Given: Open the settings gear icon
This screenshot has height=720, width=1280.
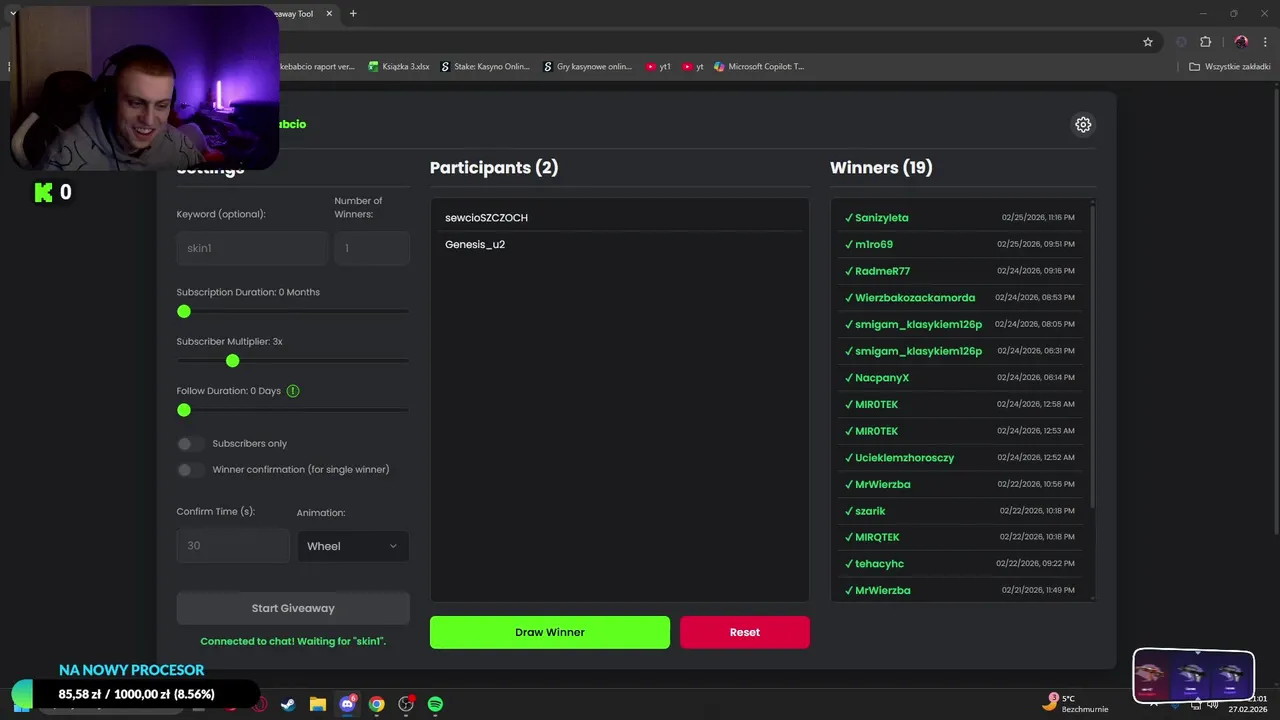Looking at the screenshot, I should pyautogui.click(x=1083, y=124).
